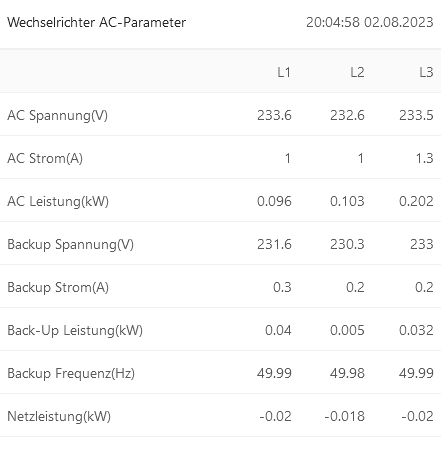Click the L2 AC power value 0.103
The image size is (441, 462).
[347, 201]
